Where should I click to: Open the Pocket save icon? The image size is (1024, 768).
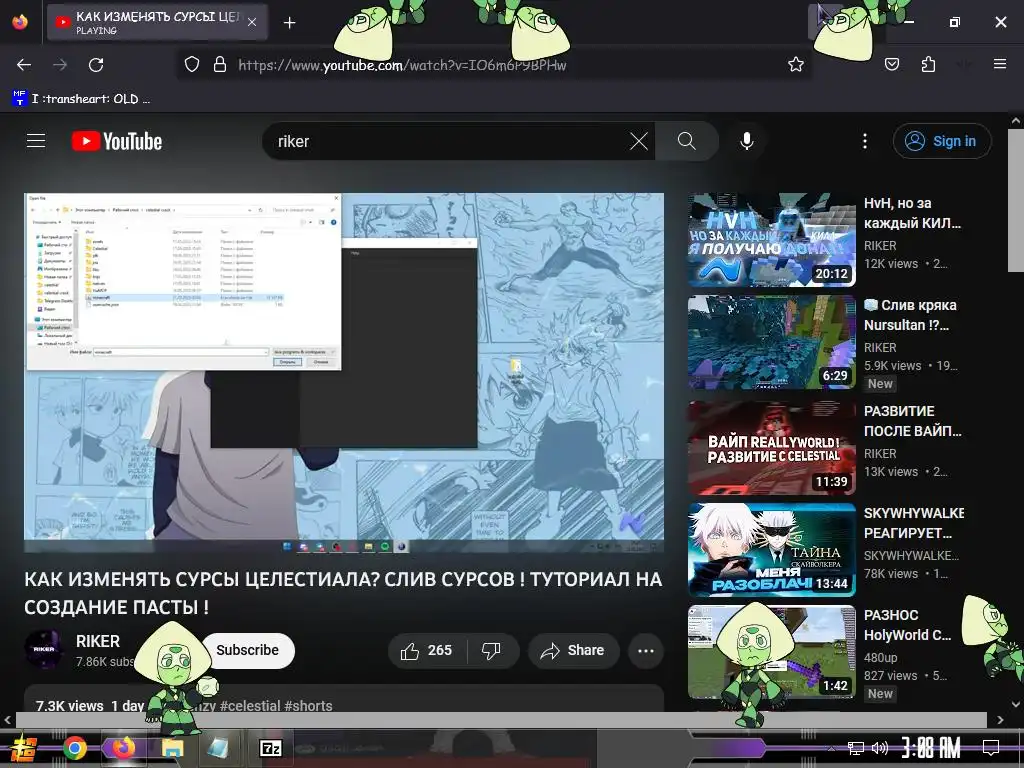point(891,64)
